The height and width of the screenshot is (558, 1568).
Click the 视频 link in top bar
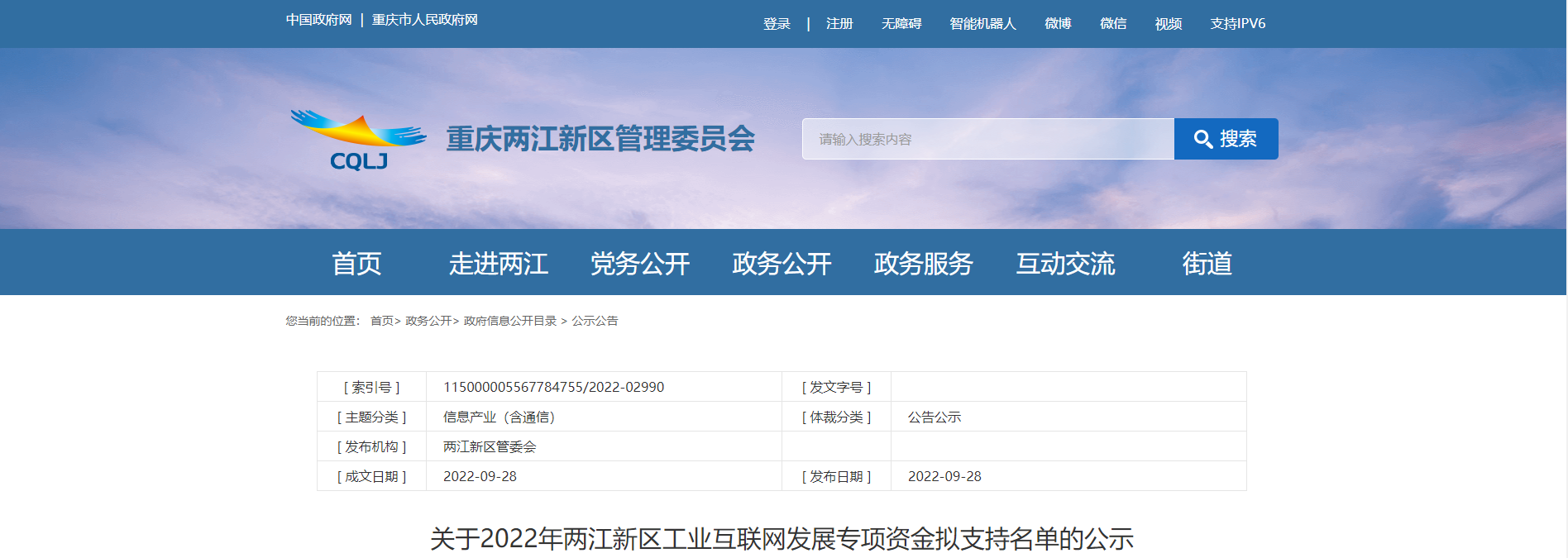coord(1168,24)
